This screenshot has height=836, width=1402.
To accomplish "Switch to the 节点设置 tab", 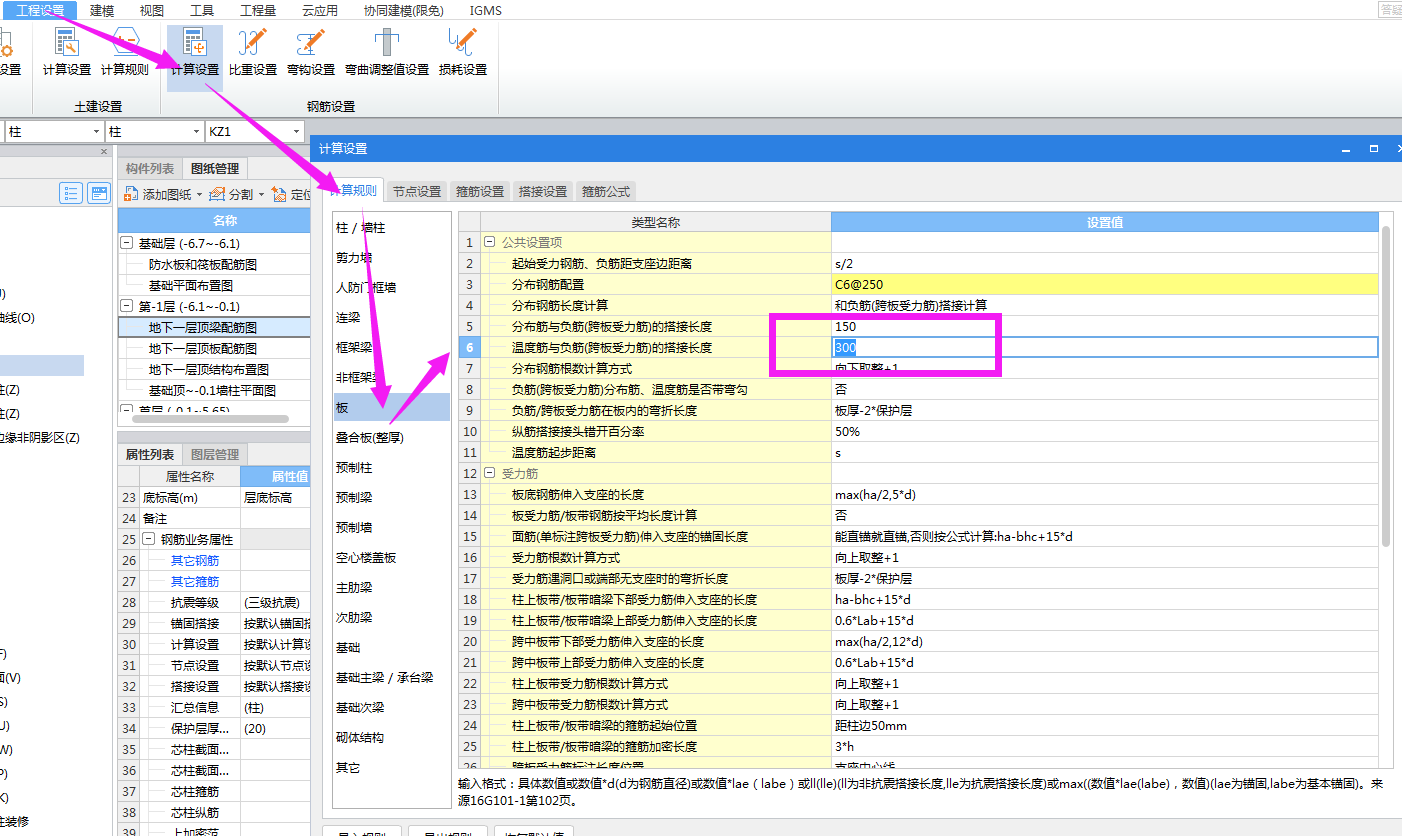I will [417, 191].
